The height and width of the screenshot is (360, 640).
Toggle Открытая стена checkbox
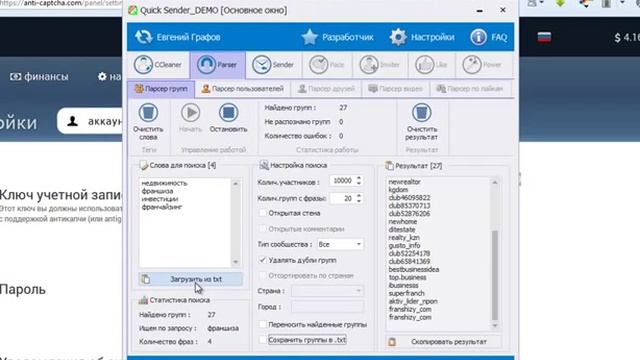[x=263, y=213]
